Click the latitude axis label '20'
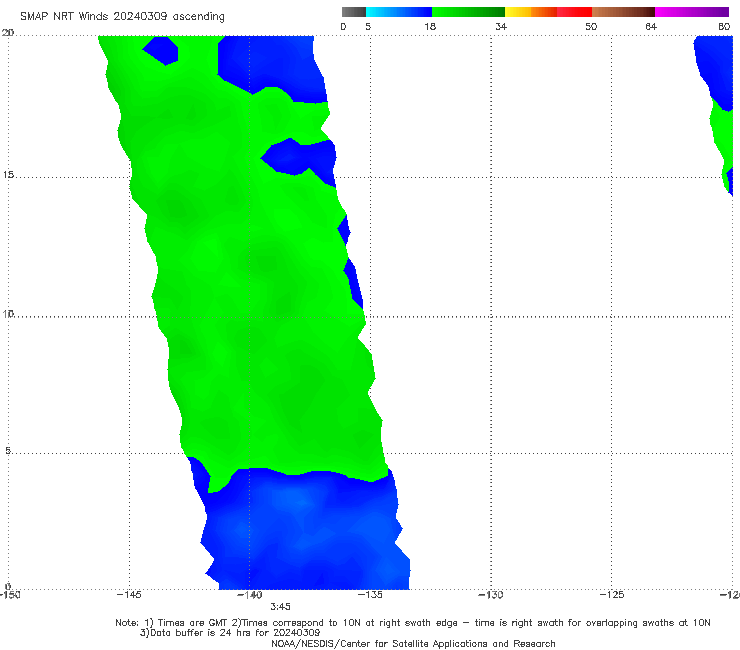The height and width of the screenshot is (650, 740). coord(8,33)
